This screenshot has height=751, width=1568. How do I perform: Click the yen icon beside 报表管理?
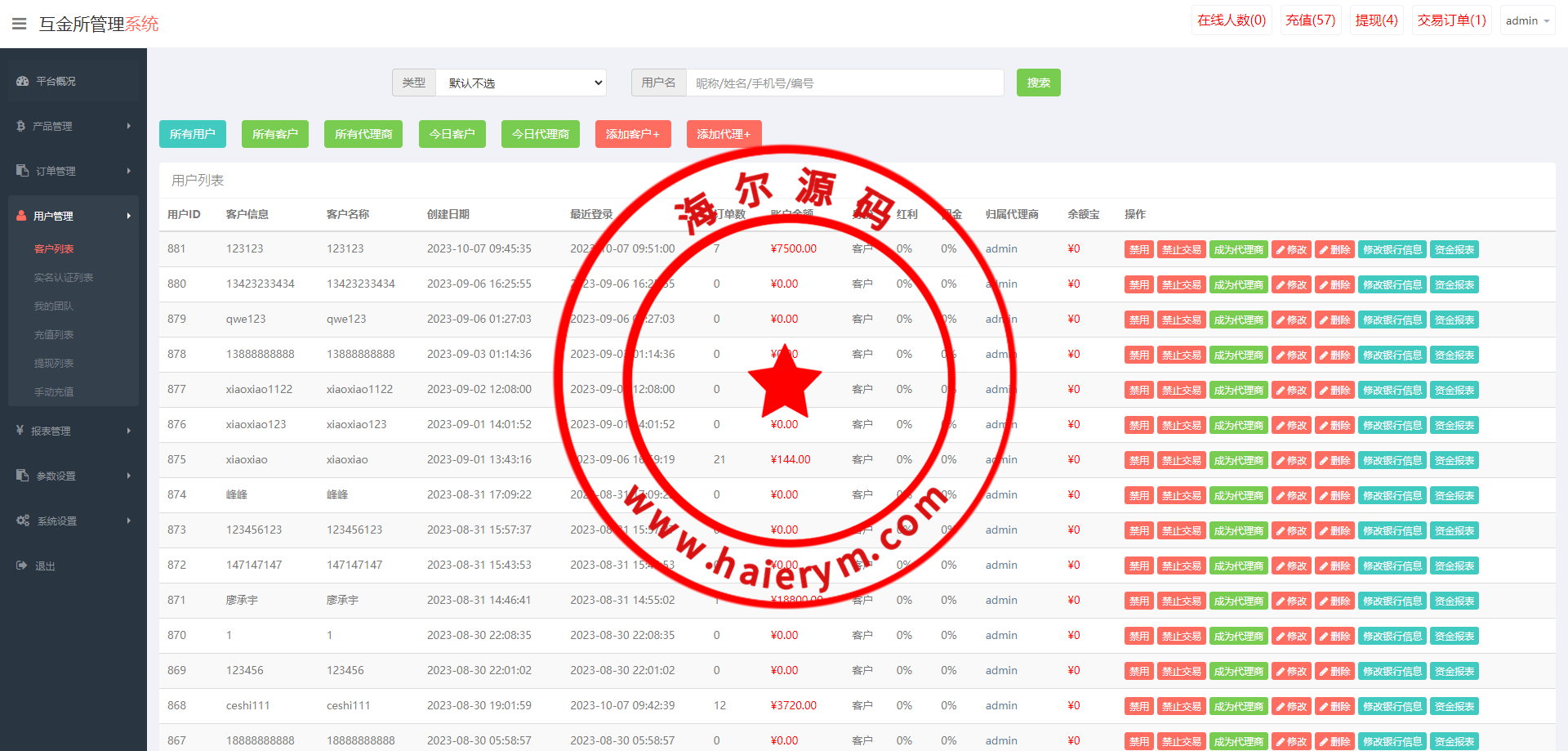click(20, 431)
